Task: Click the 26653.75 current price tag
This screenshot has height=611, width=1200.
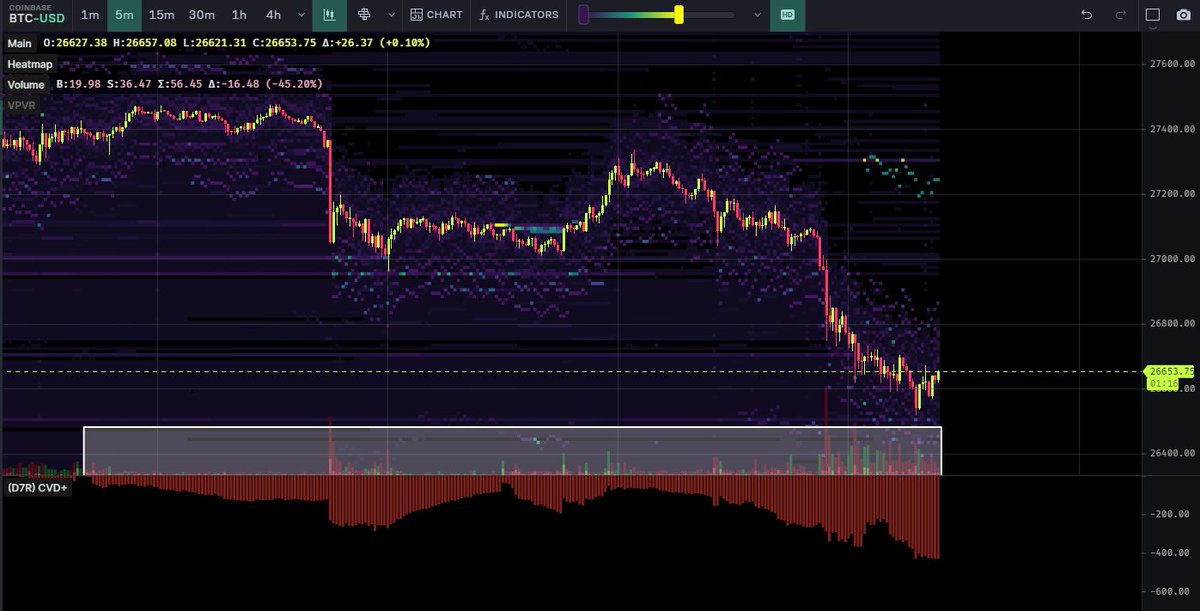Action: [1170, 371]
